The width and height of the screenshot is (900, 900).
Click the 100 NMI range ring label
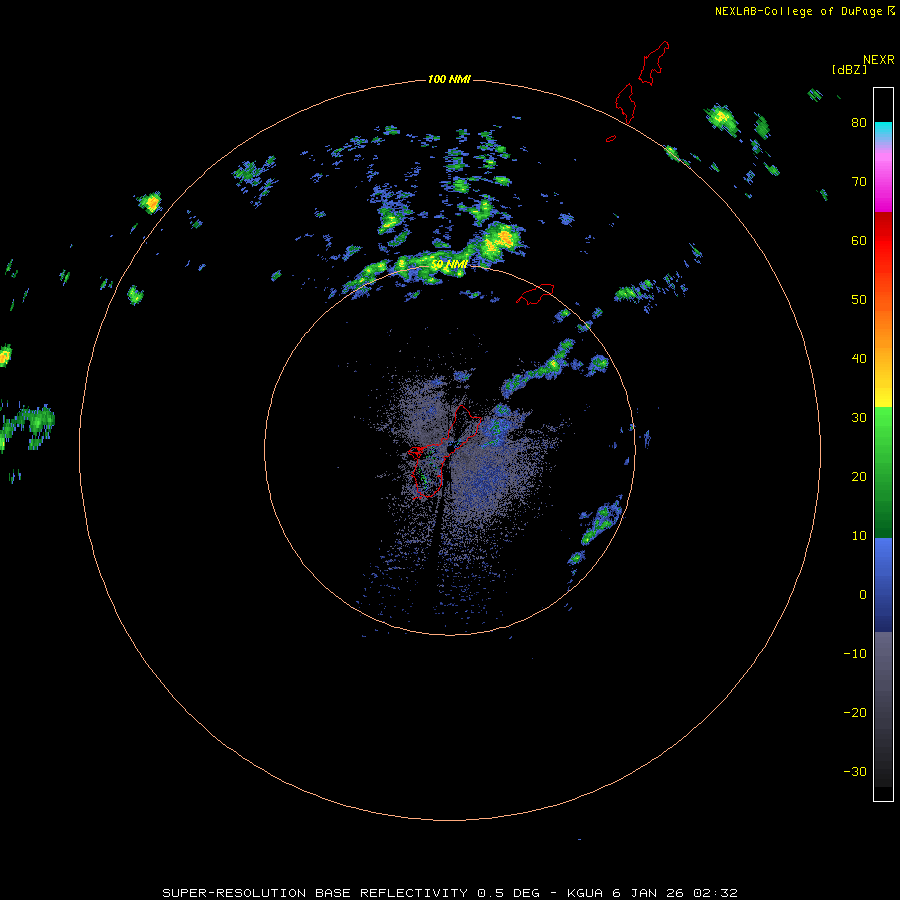449,79
